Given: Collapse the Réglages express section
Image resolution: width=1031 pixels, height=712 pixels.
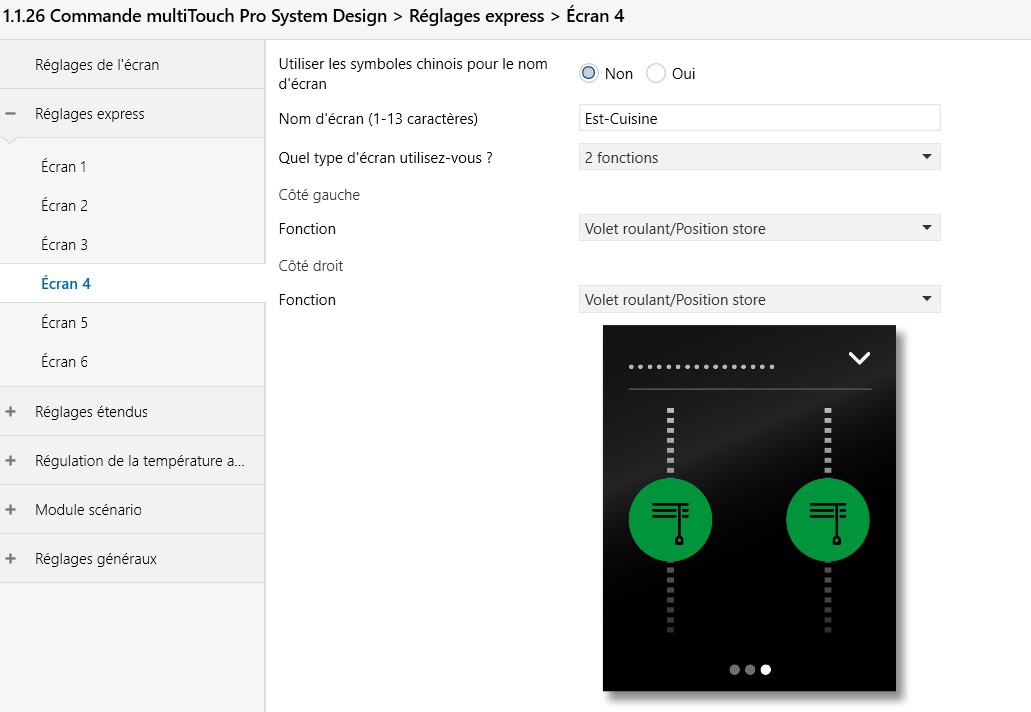Looking at the screenshot, I should (11, 114).
